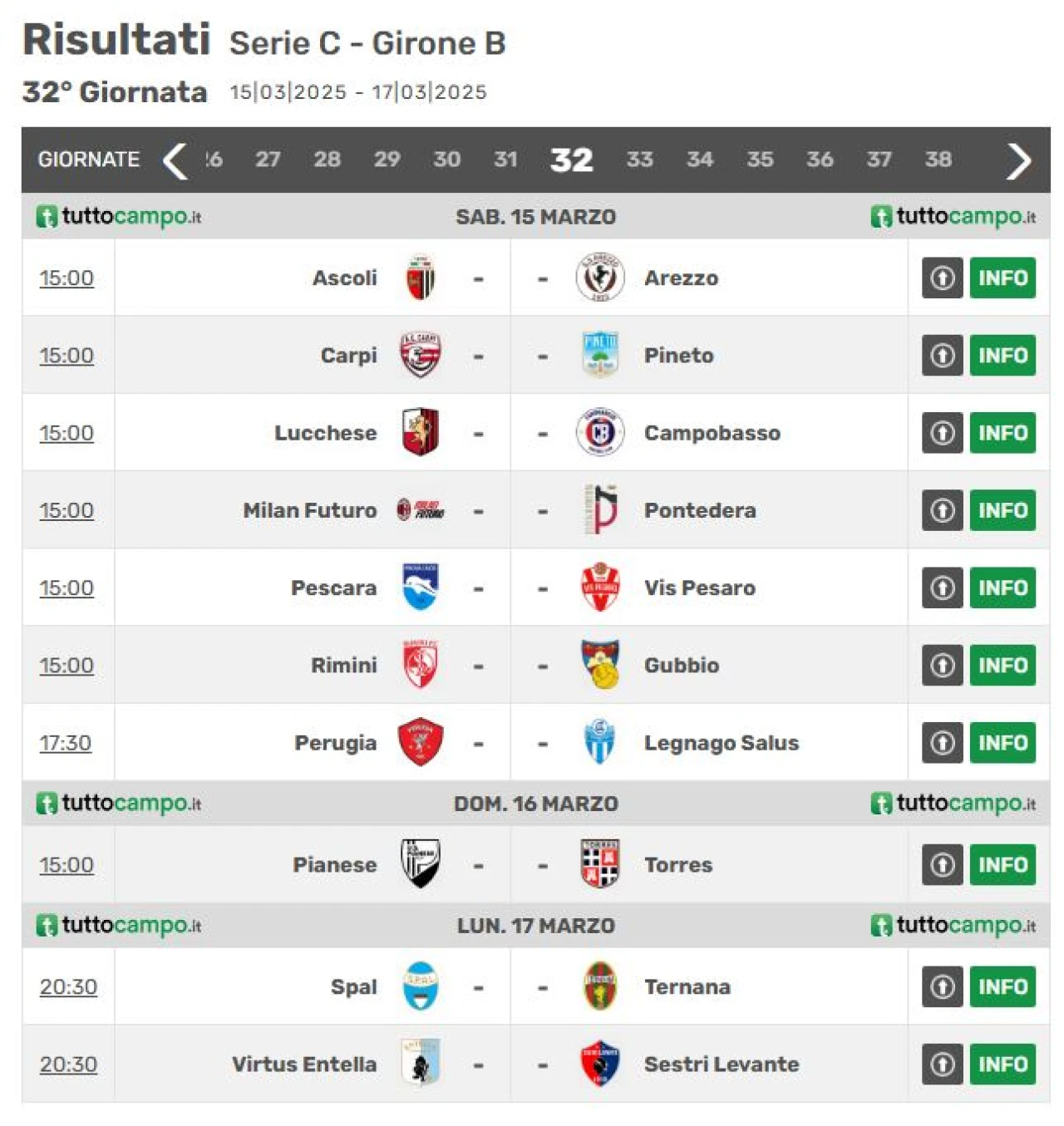Open the Pontedera crest icon
This screenshot has height=1126, width=1064.
tap(599, 509)
